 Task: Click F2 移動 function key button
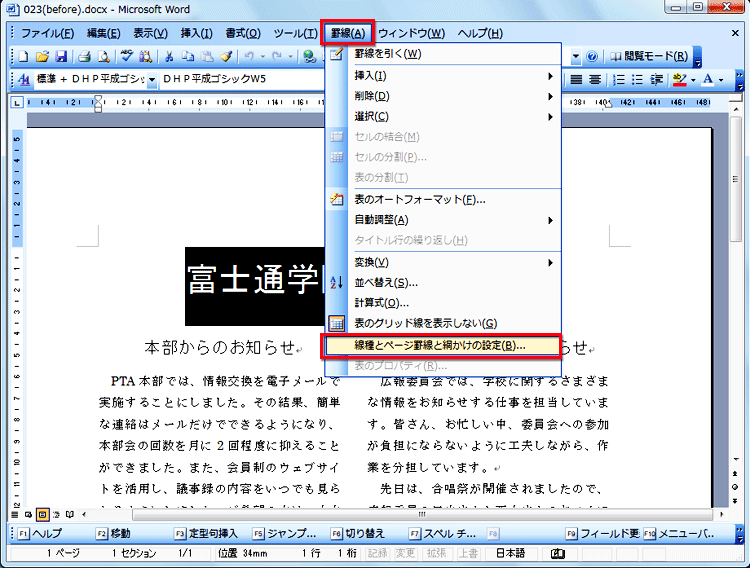tap(113, 534)
